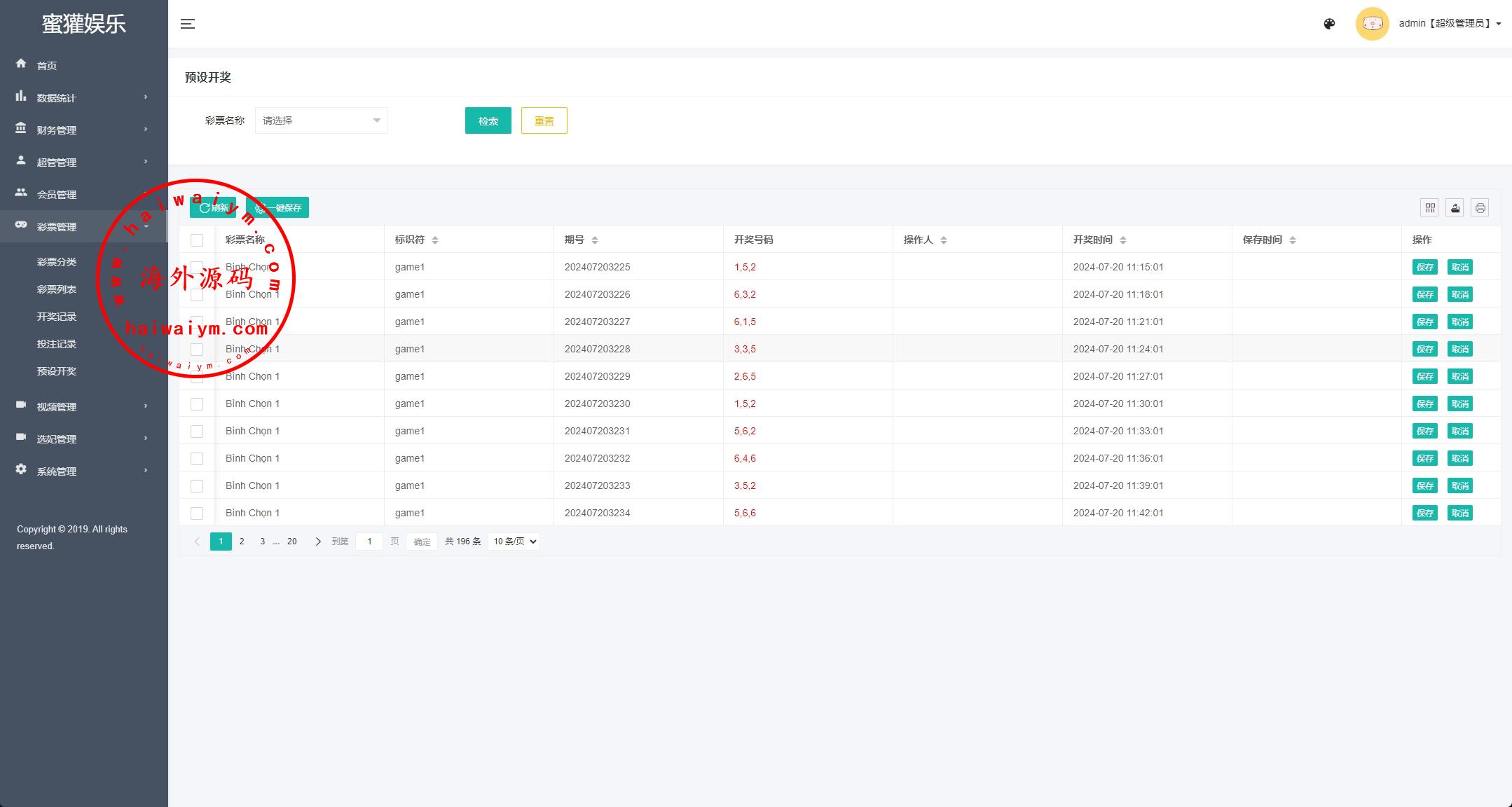Toggle the select-all header checkbox
The height and width of the screenshot is (807, 1512).
197,240
